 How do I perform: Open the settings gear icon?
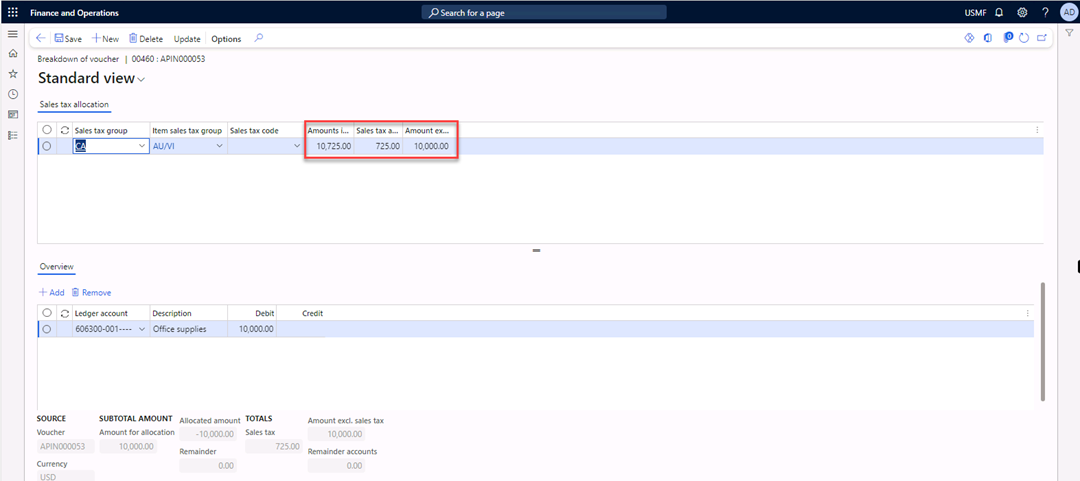pos(1022,12)
